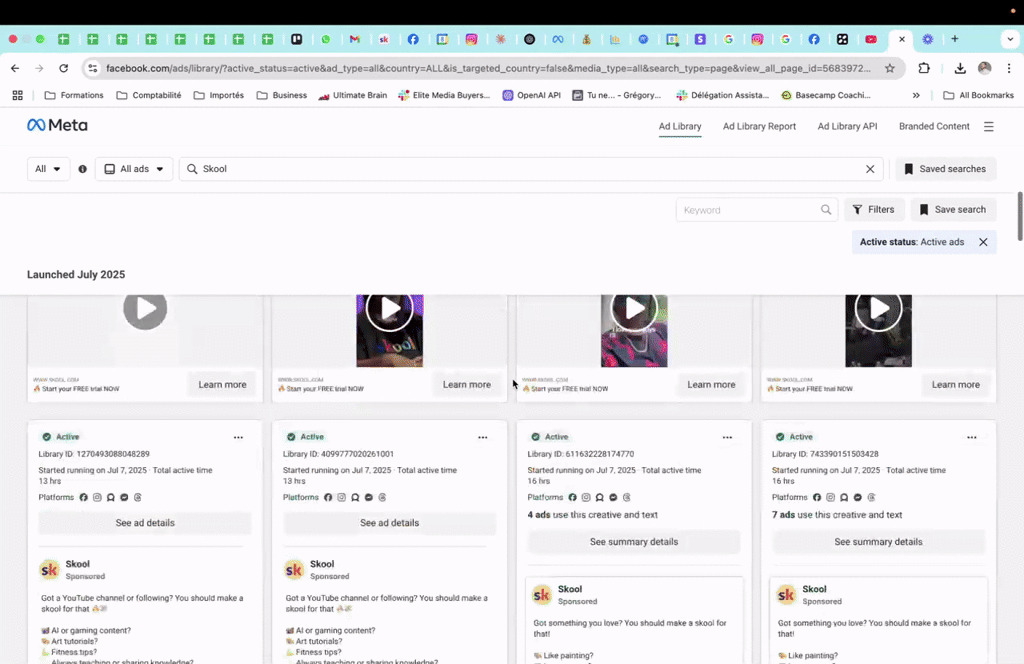Remove the Active status filter chip
Screen dimensions: 1024x664
983,242
